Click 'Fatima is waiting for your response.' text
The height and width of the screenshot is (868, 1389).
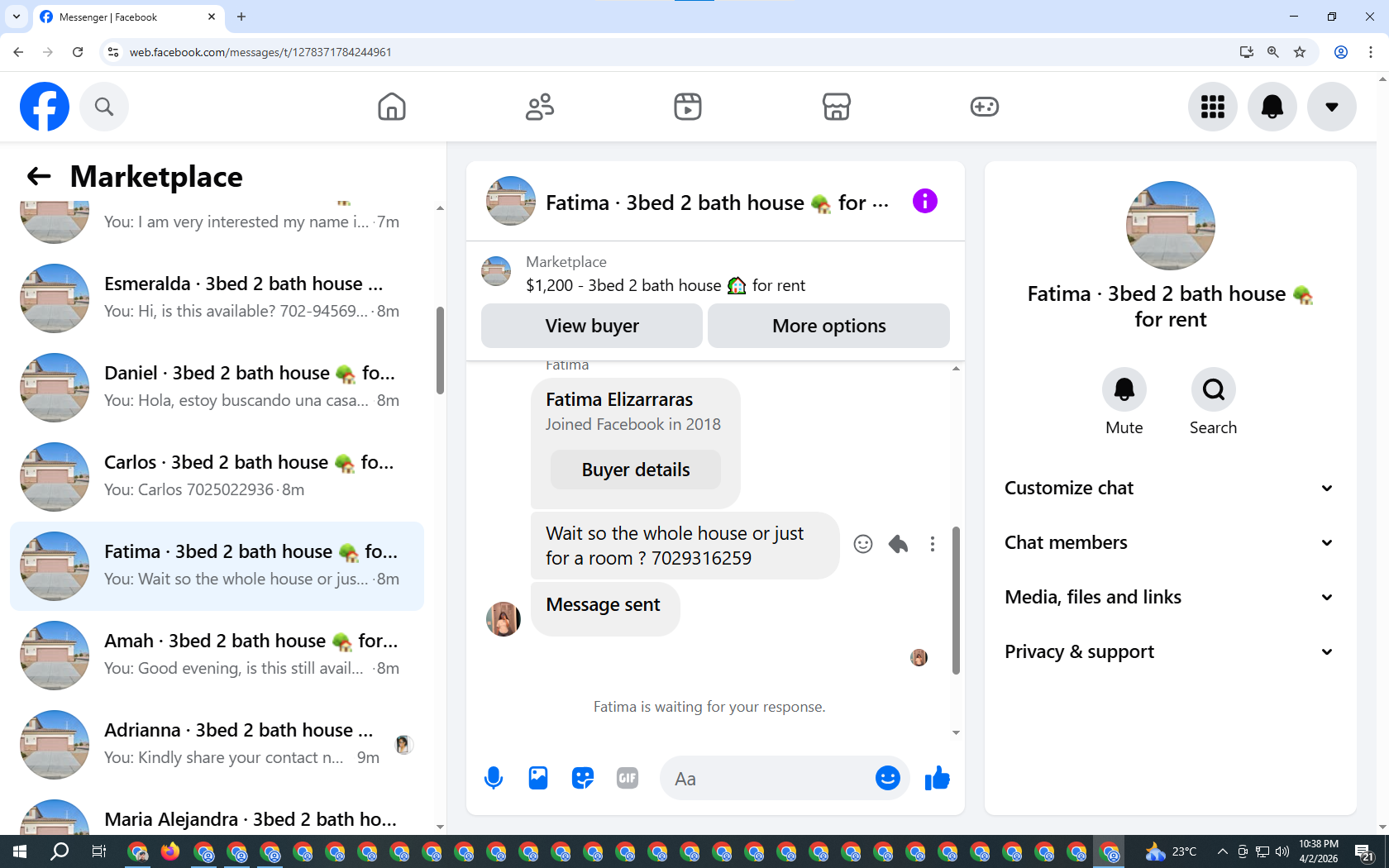(709, 707)
